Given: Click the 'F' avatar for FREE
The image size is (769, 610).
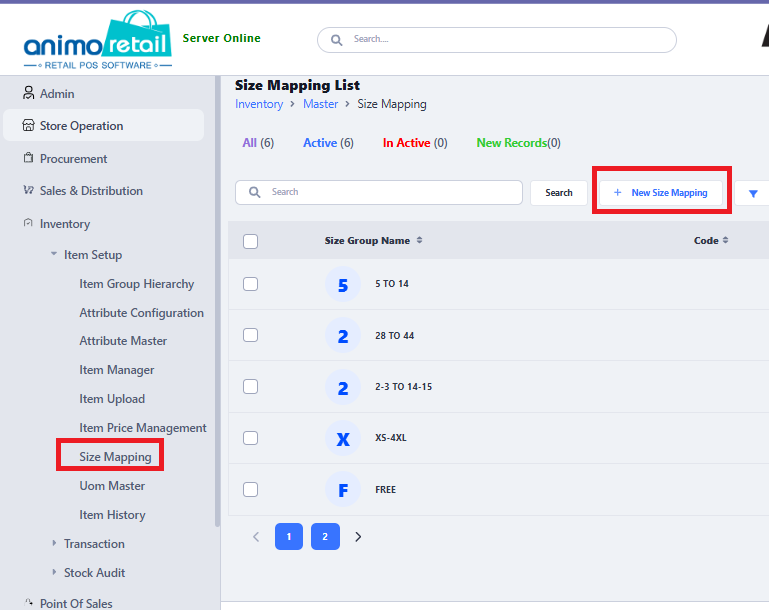Looking at the screenshot, I should click(x=343, y=489).
